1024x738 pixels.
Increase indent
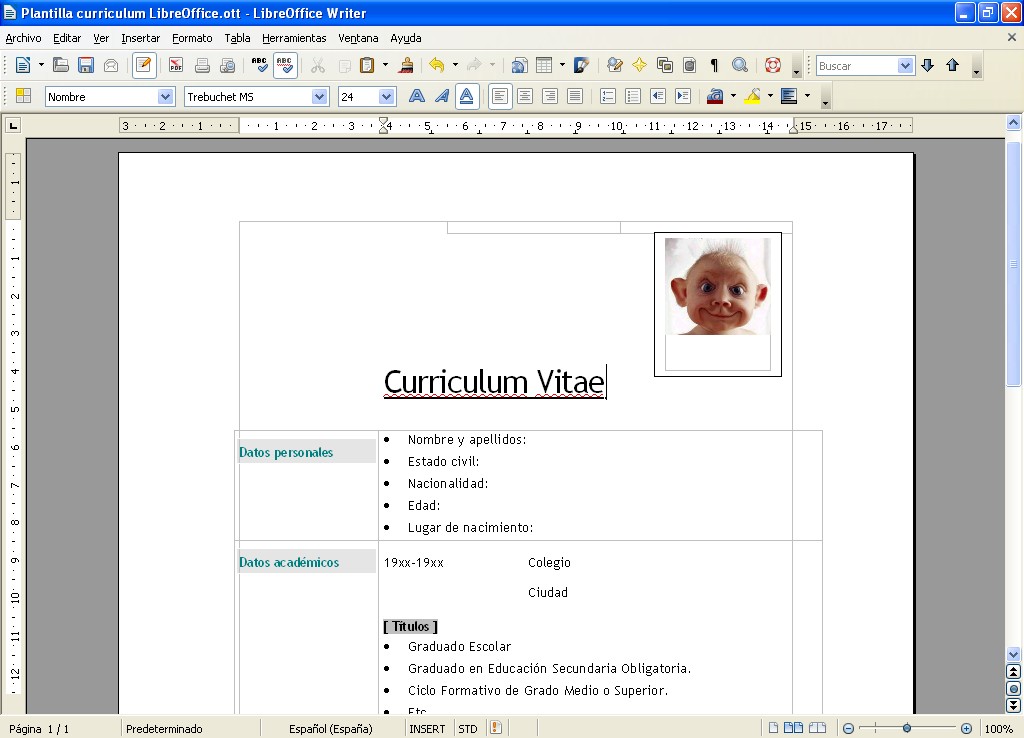683,97
